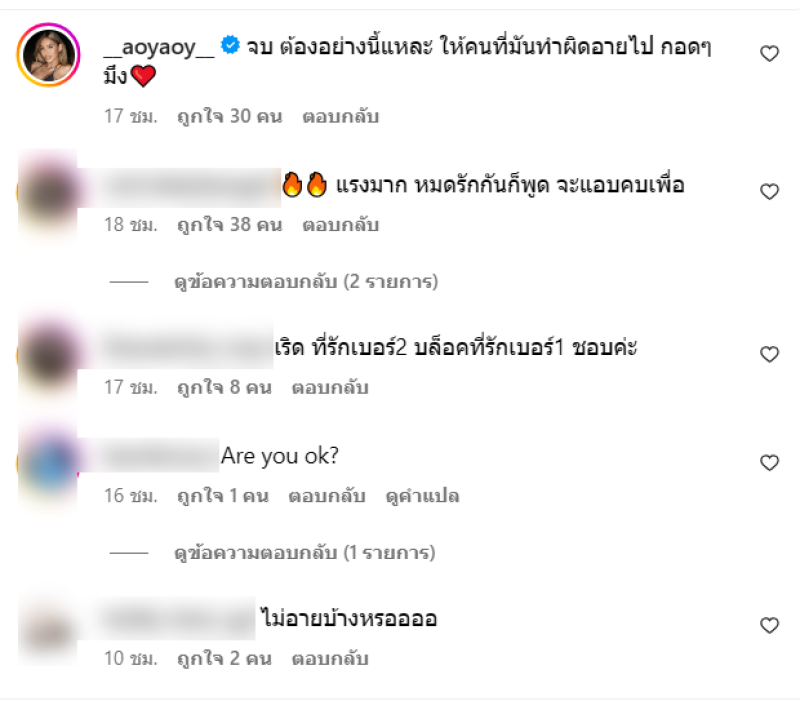View translation with ดูคำแปล link
800x701 pixels.
pyautogui.click(x=422, y=496)
